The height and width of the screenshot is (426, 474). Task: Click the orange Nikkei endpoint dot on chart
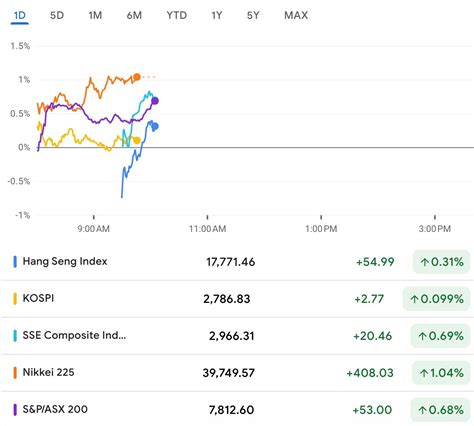point(137,77)
